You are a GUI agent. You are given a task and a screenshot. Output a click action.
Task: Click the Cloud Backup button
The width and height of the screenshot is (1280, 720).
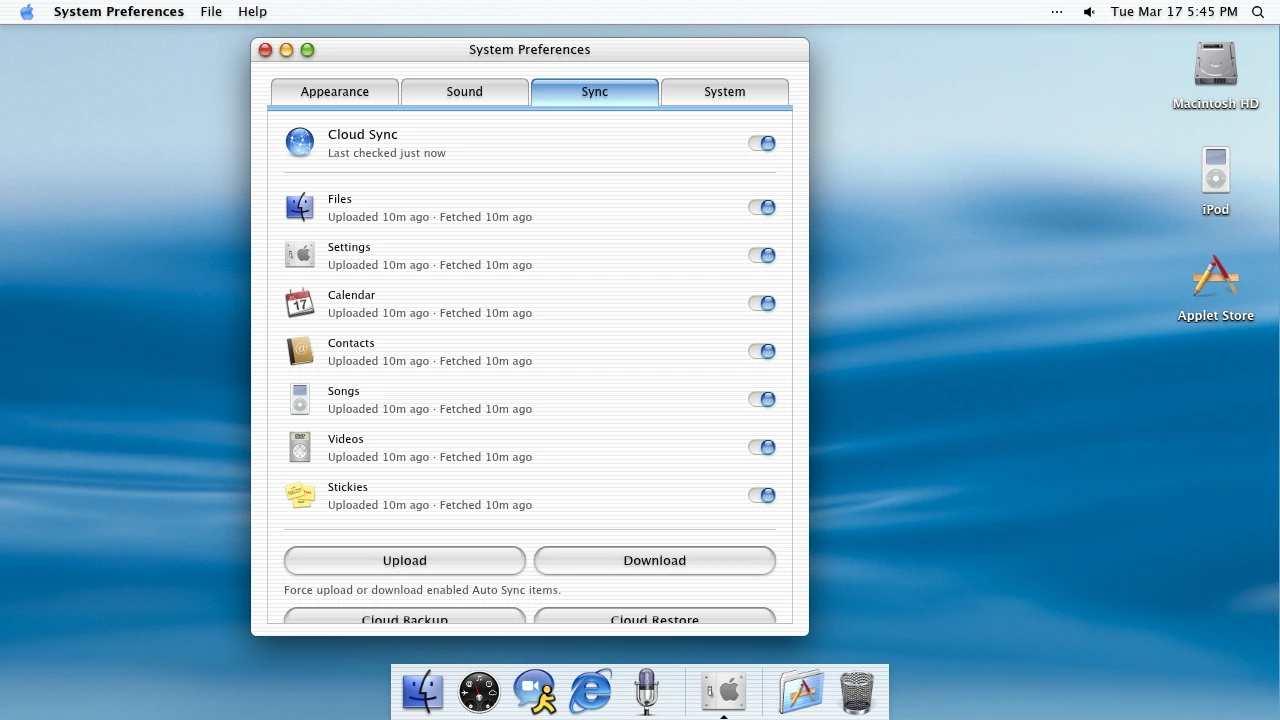(x=405, y=616)
